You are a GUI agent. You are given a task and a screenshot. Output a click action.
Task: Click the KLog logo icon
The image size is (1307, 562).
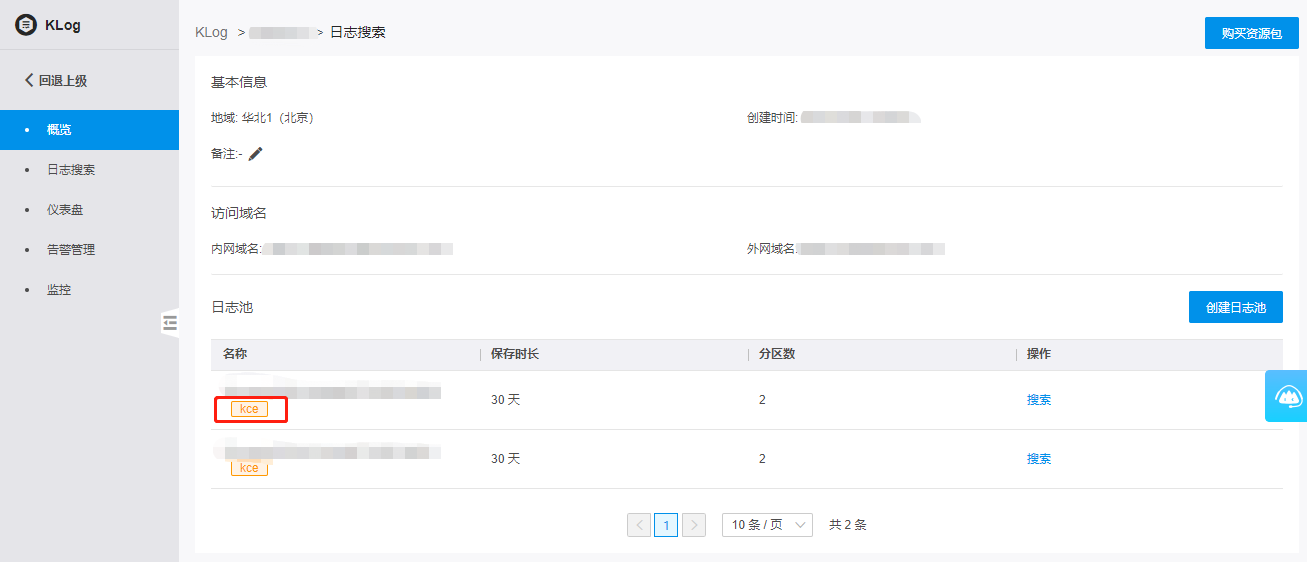point(26,26)
